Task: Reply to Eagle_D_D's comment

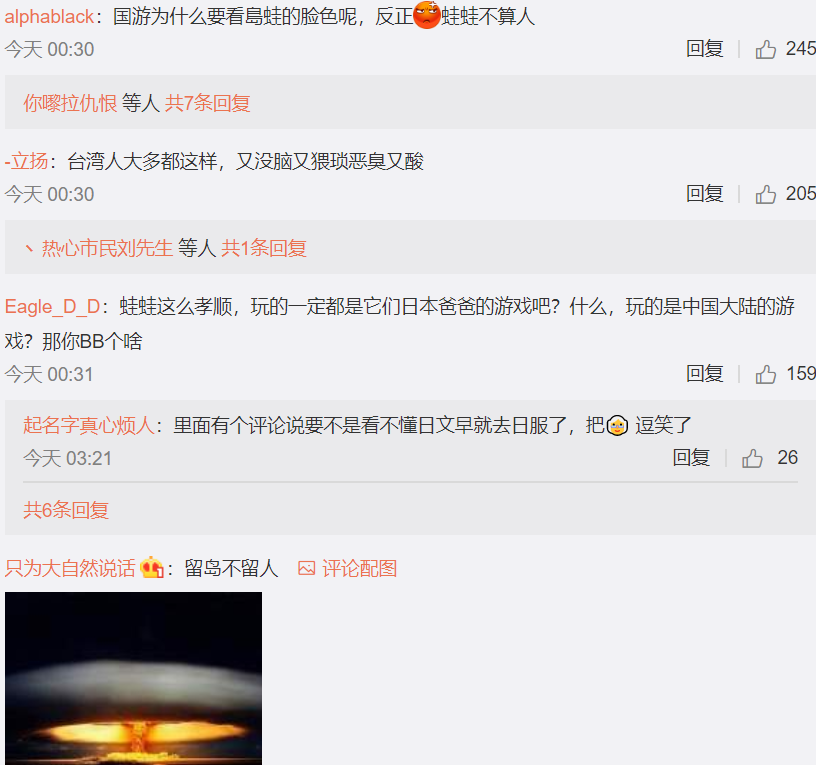Action: (x=705, y=373)
